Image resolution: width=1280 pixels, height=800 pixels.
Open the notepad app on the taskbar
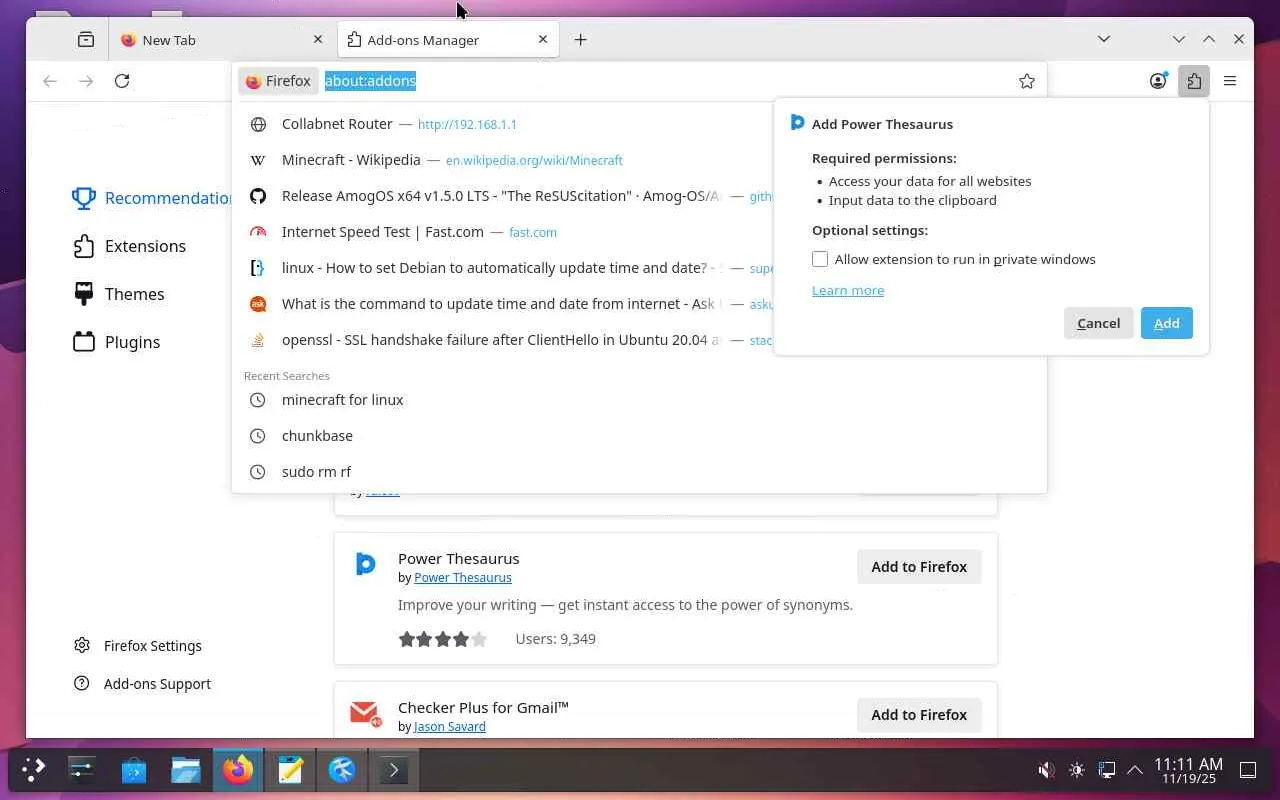[290, 769]
